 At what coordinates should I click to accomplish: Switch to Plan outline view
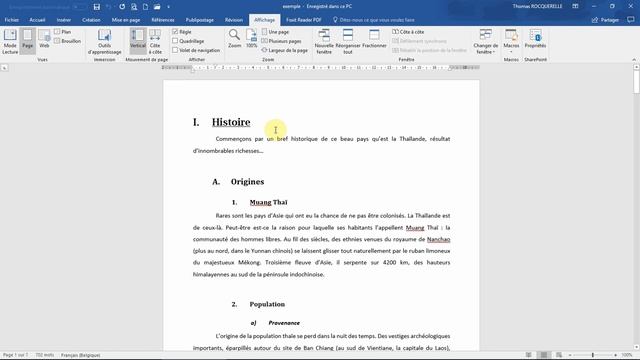pos(62,31)
